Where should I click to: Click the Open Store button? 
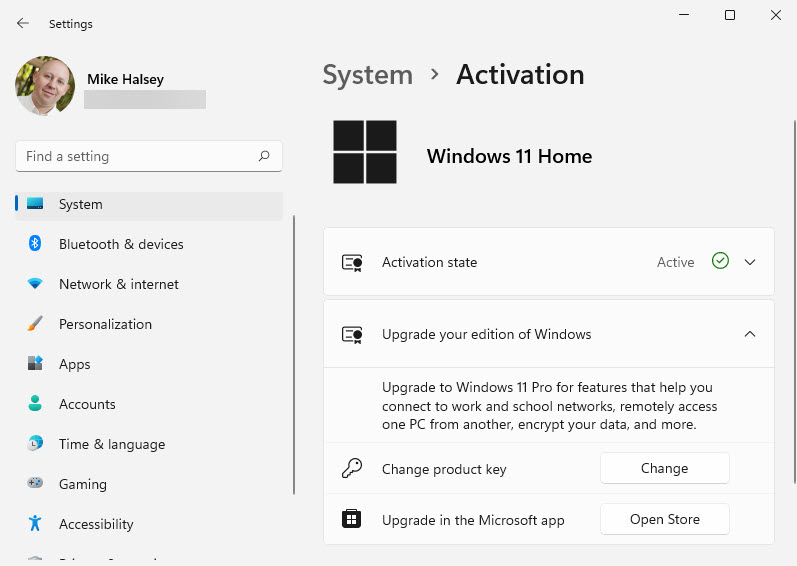(x=664, y=519)
